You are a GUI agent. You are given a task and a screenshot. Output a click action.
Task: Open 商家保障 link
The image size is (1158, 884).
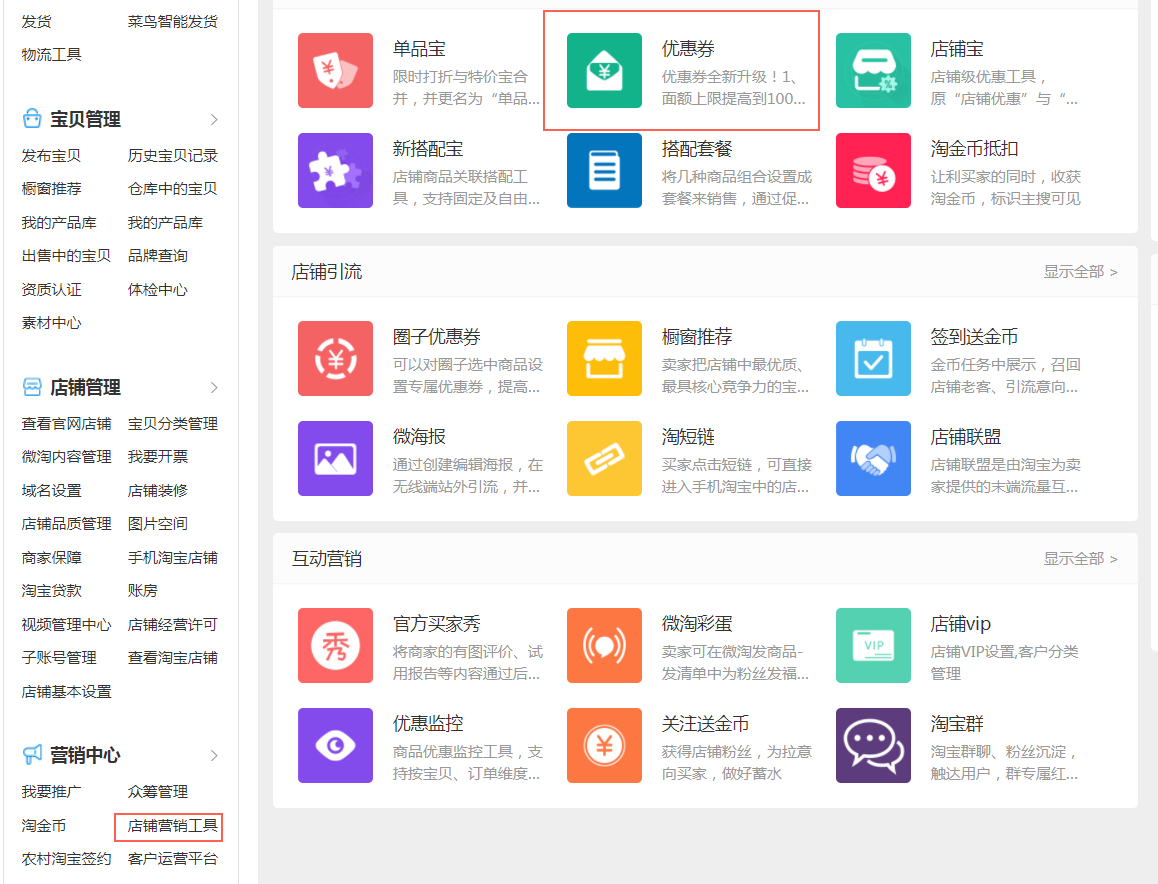pos(51,558)
